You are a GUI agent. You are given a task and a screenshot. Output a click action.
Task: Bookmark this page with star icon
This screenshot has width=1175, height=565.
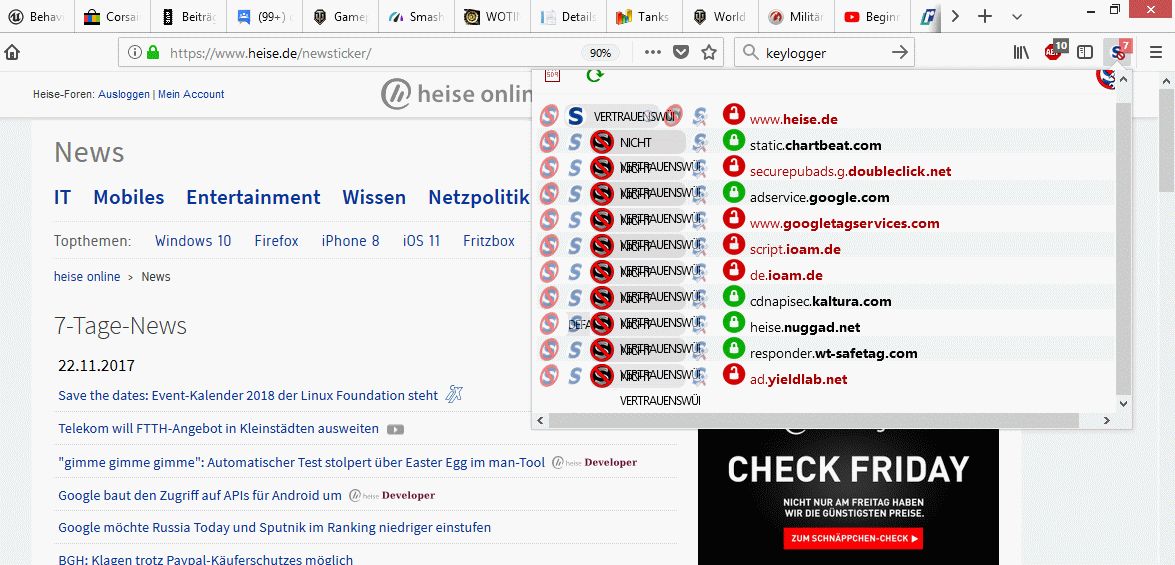pyautogui.click(x=708, y=52)
